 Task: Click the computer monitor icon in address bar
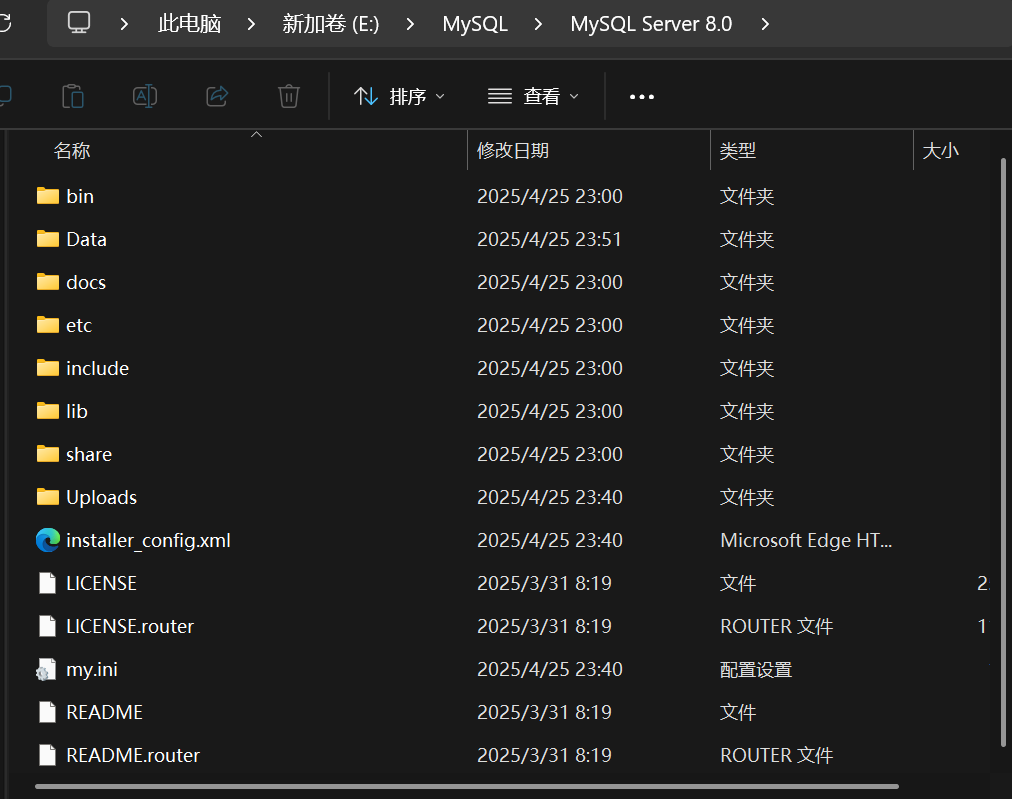(x=79, y=23)
